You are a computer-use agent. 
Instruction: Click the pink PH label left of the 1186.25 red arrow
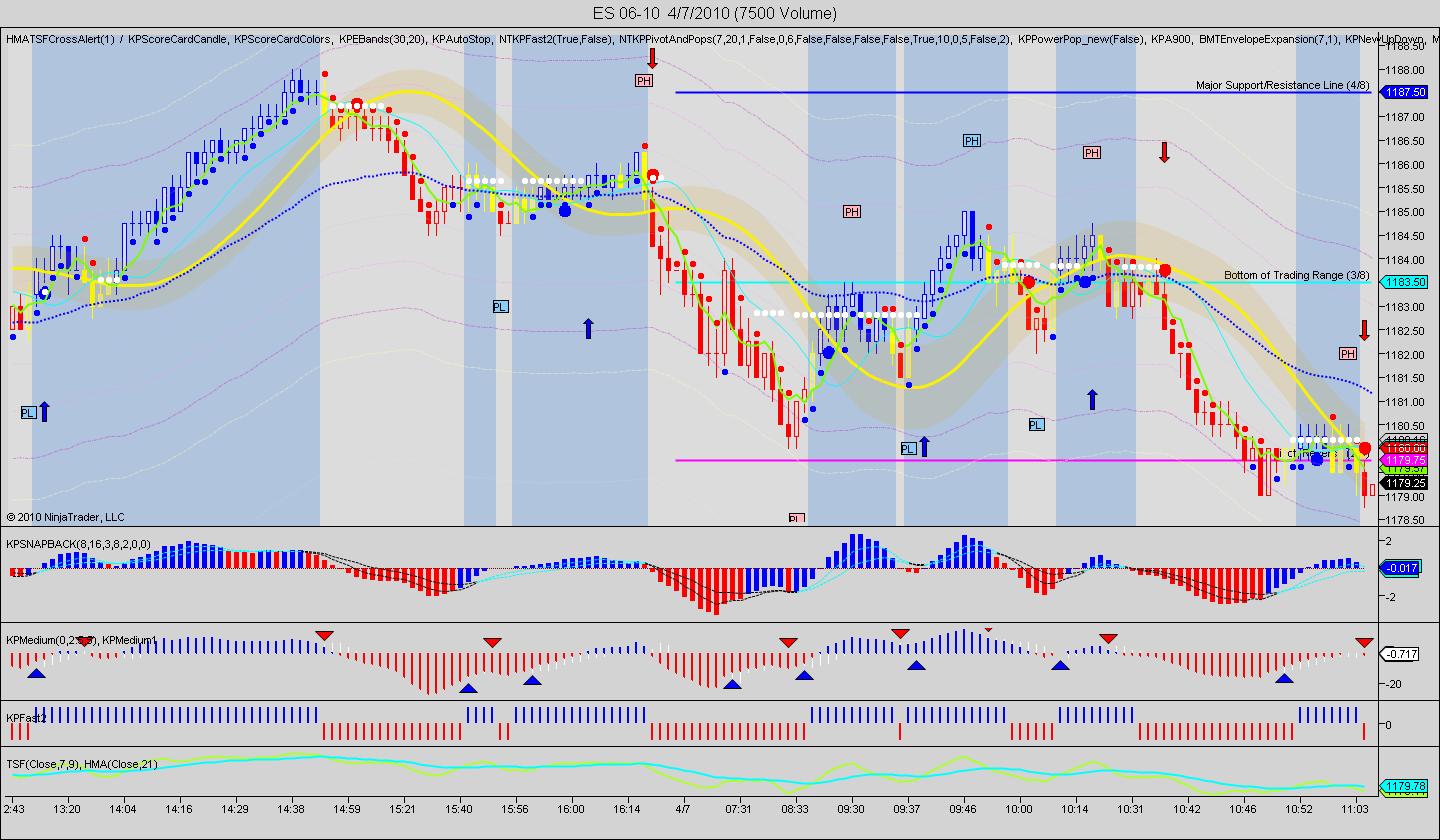pos(1092,152)
